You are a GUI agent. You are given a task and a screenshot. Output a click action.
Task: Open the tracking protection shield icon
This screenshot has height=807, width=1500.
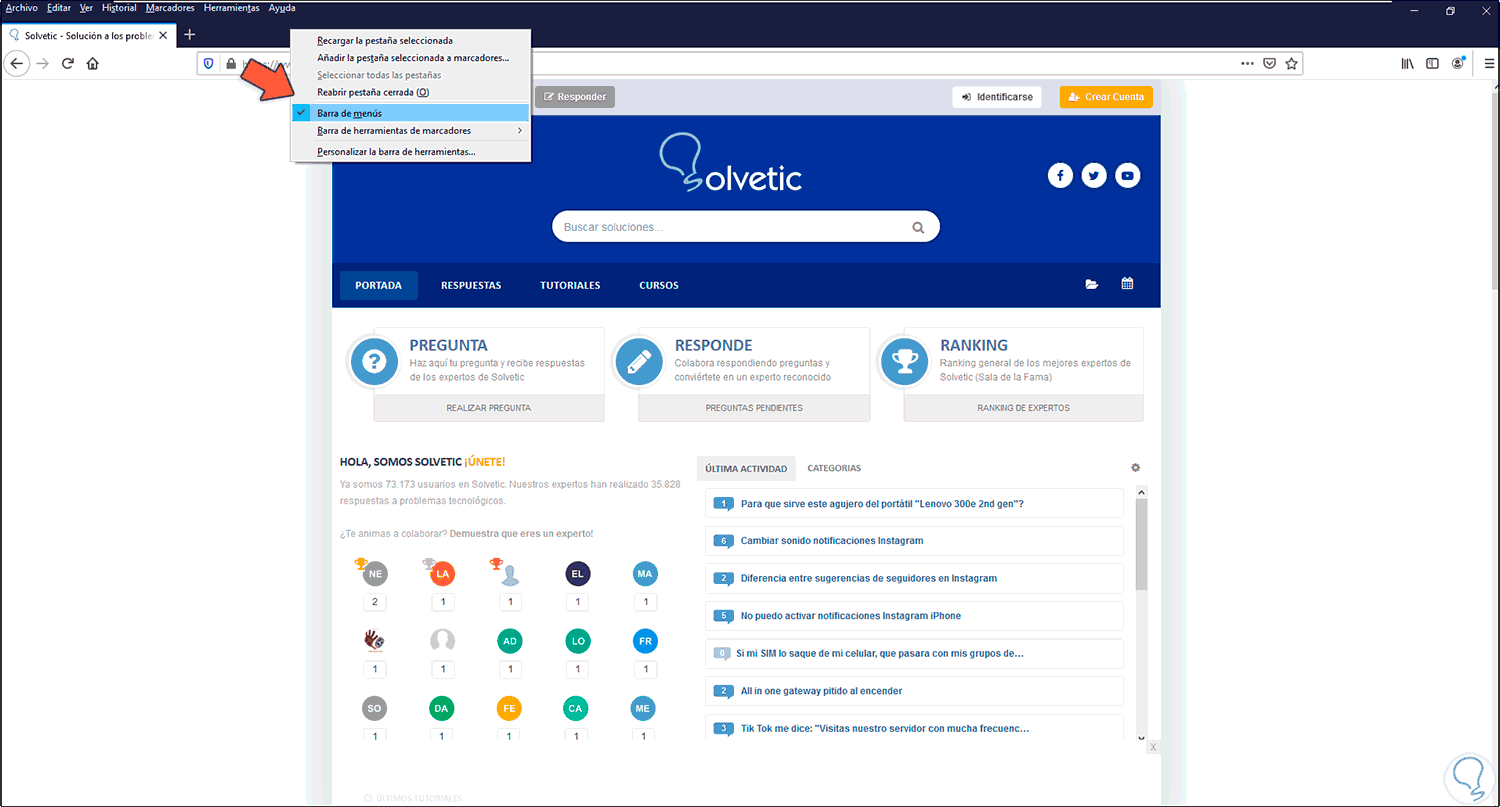point(209,63)
